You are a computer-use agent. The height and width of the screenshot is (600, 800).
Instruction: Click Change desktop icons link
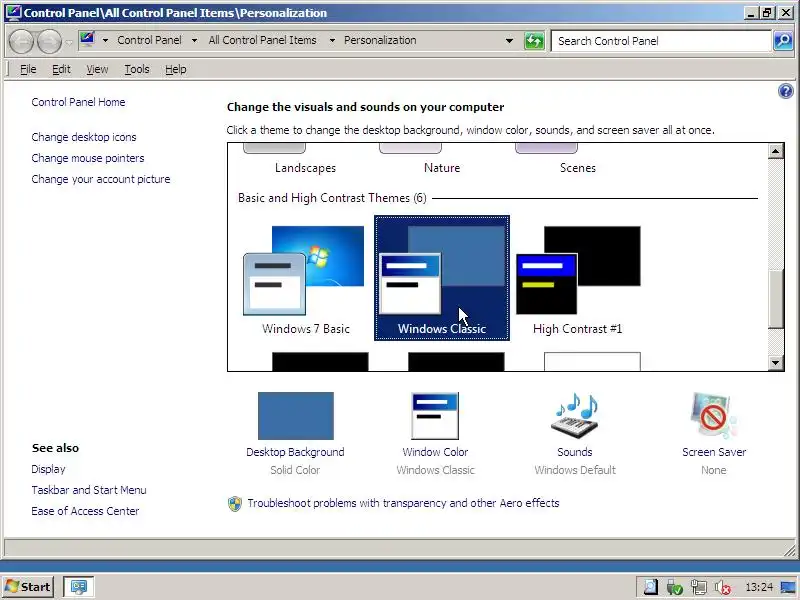pyautogui.click(x=84, y=137)
